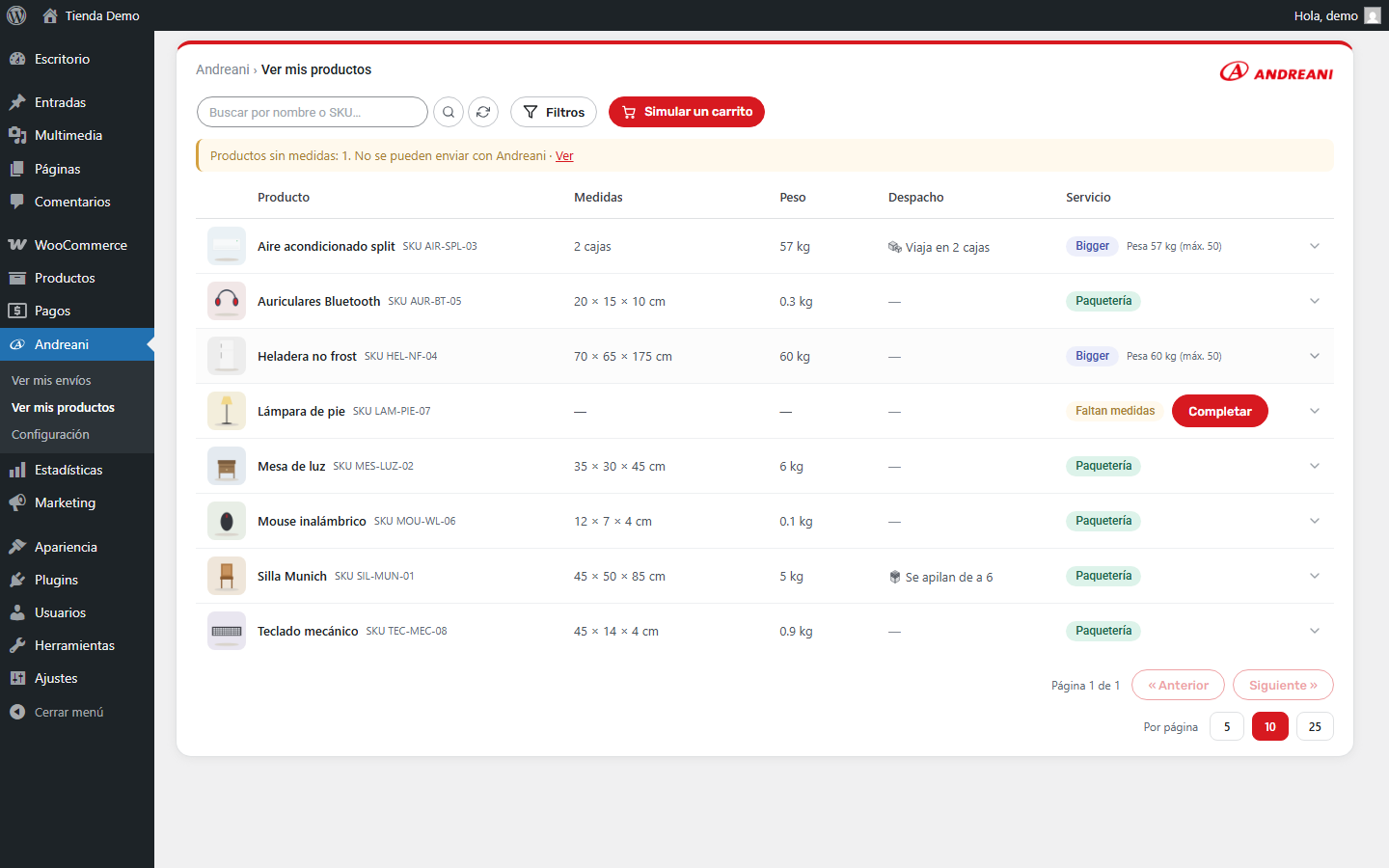Select the active 10 per page option
The height and width of the screenshot is (868, 1389).
click(1270, 726)
